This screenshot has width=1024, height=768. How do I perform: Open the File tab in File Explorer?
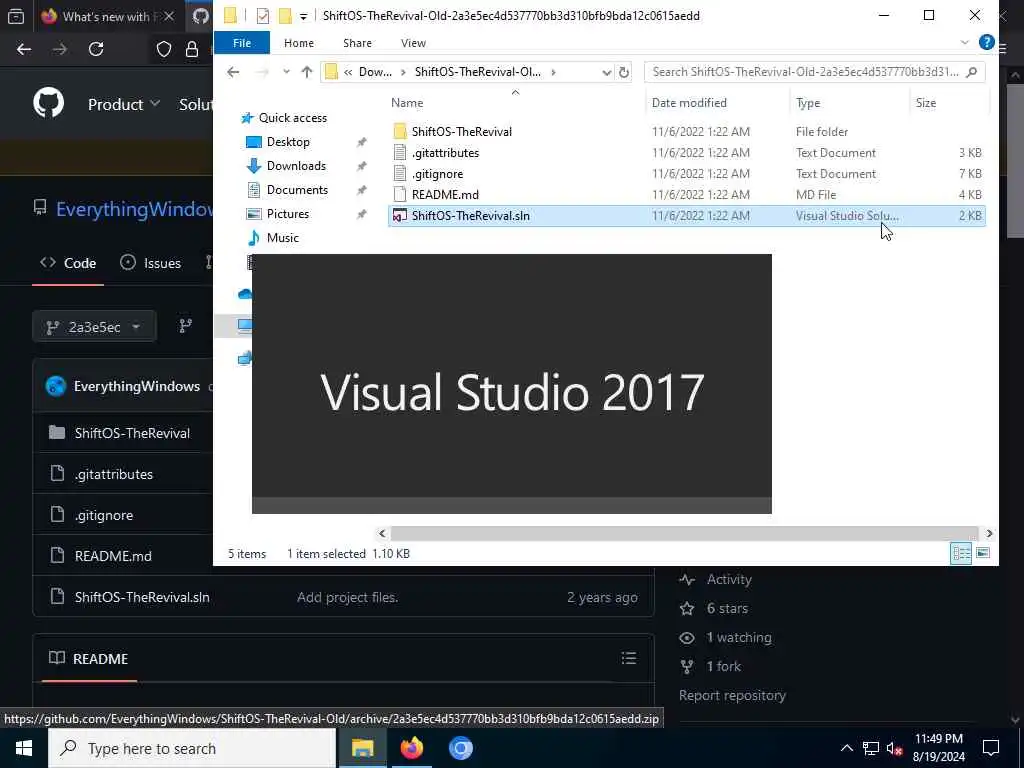click(242, 43)
